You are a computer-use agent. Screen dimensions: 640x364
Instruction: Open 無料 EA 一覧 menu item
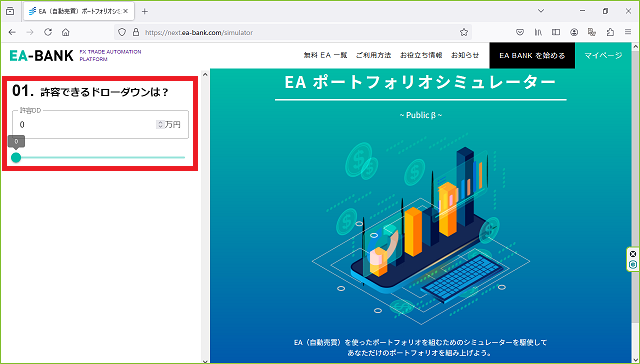point(325,55)
